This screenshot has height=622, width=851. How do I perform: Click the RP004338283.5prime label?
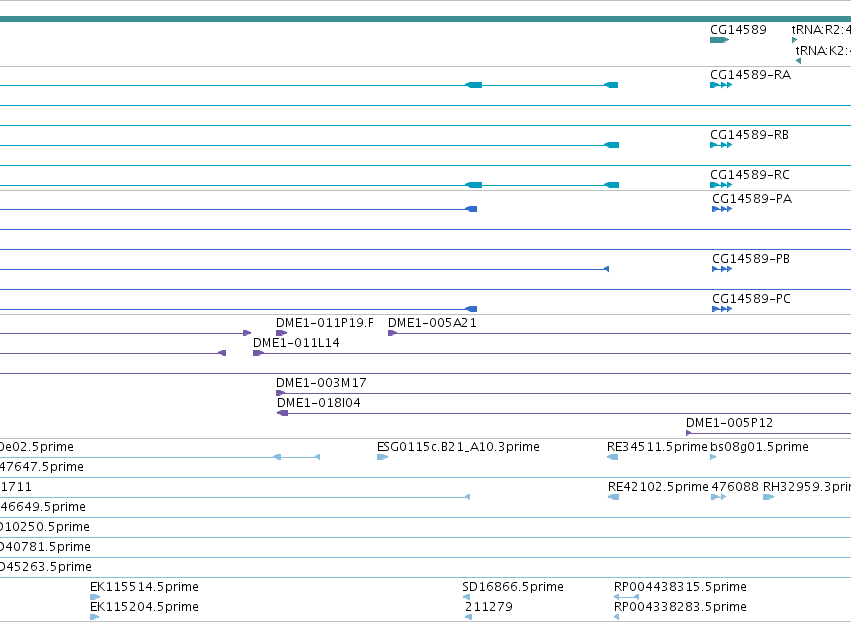pyautogui.click(x=680, y=607)
